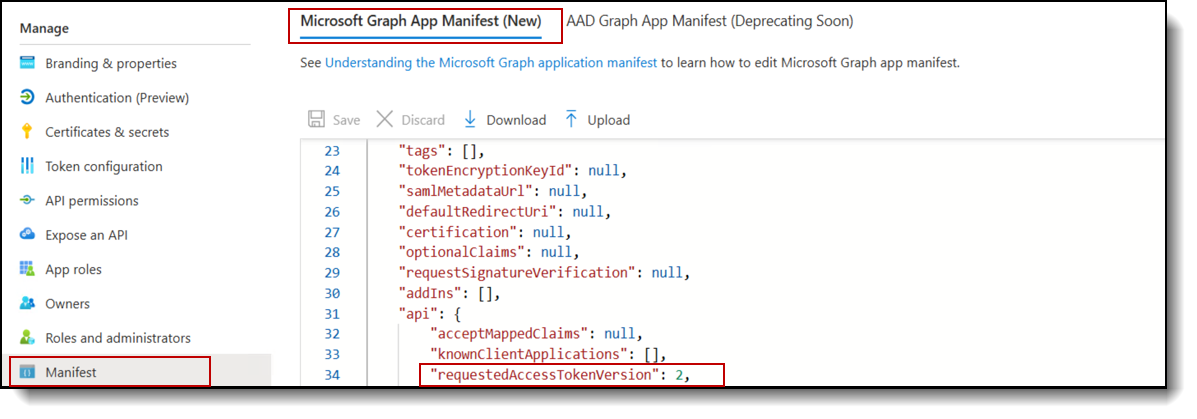Click line number 34 in gutter
The height and width of the screenshot is (419, 1197).
click(332, 375)
